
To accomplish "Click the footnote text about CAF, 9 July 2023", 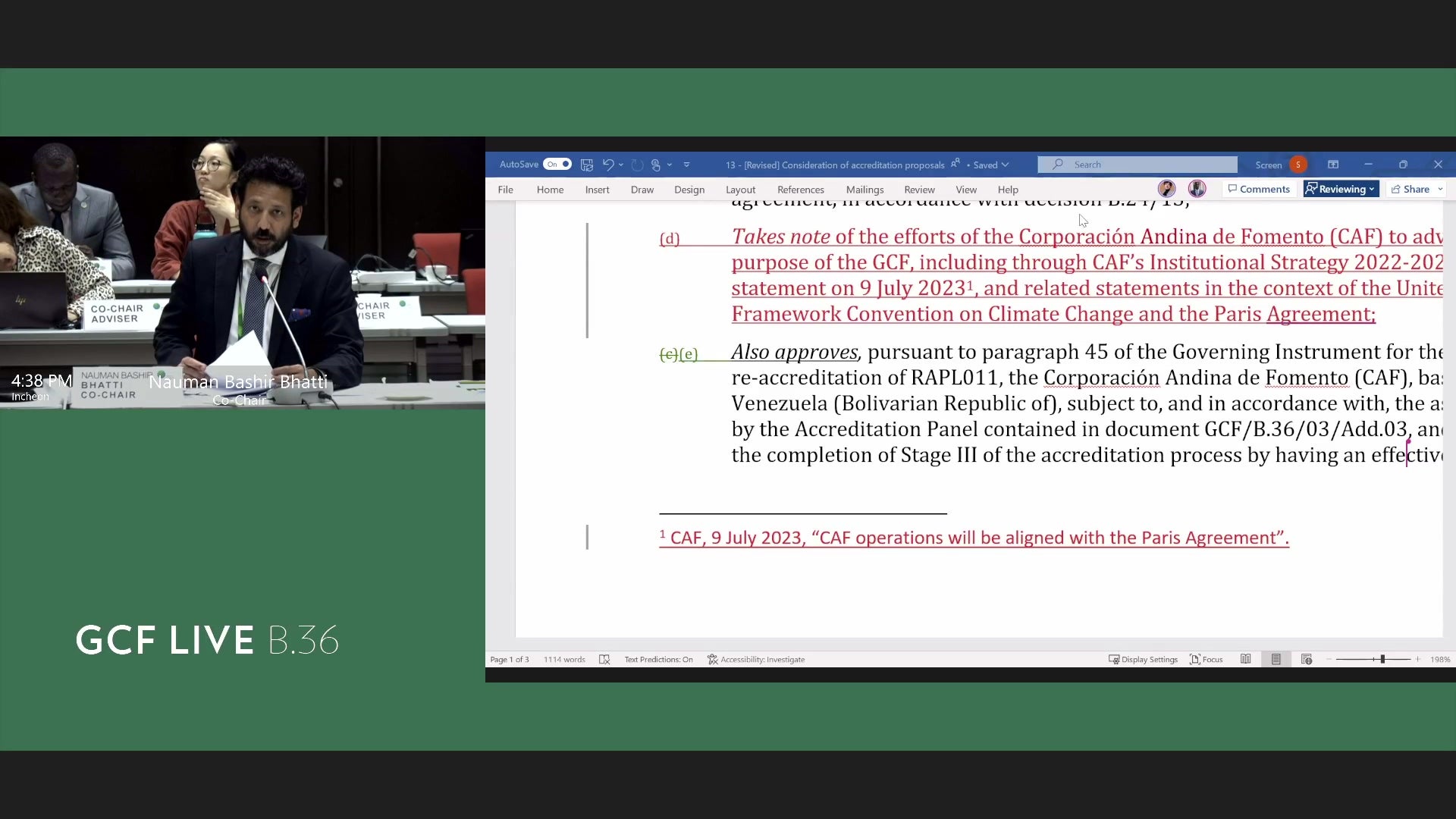I will [974, 538].
